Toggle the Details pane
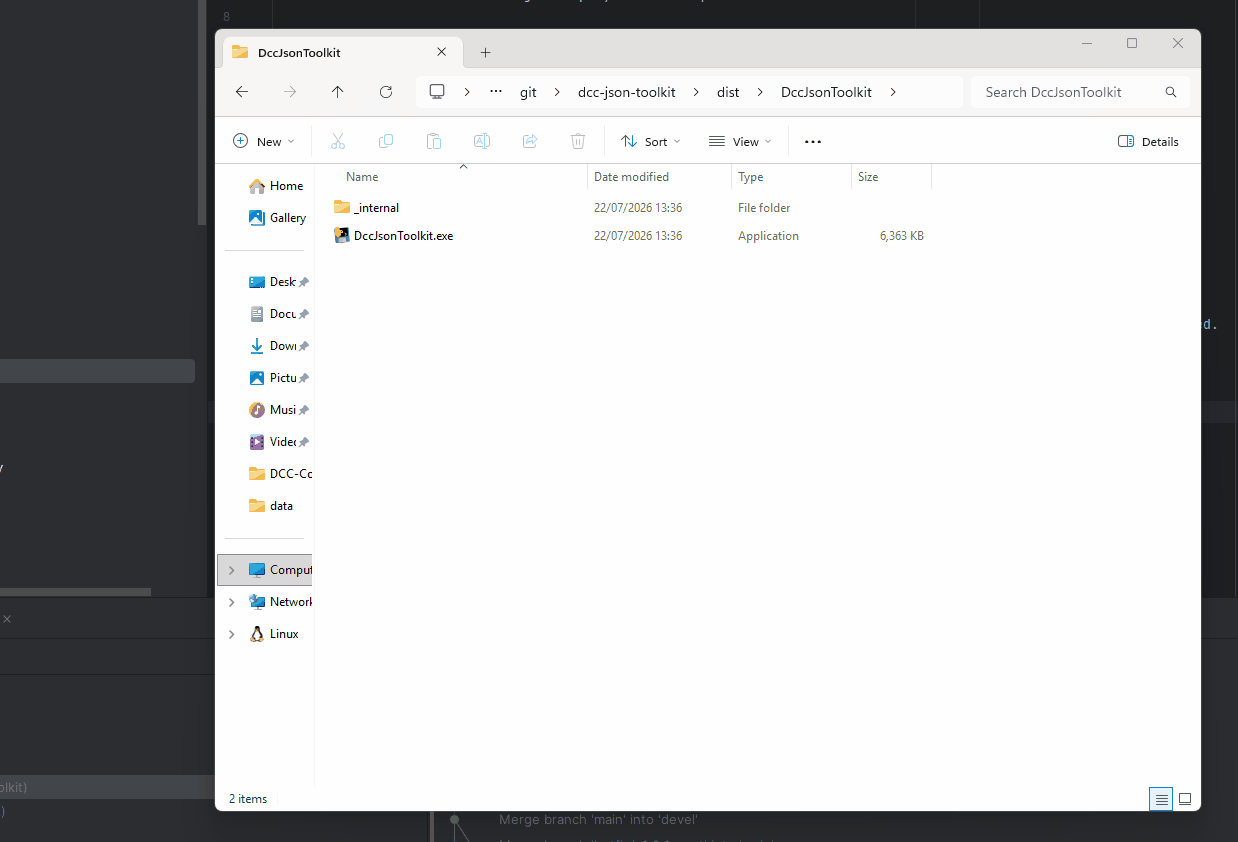The width and height of the screenshot is (1238, 842). tap(1148, 141)
